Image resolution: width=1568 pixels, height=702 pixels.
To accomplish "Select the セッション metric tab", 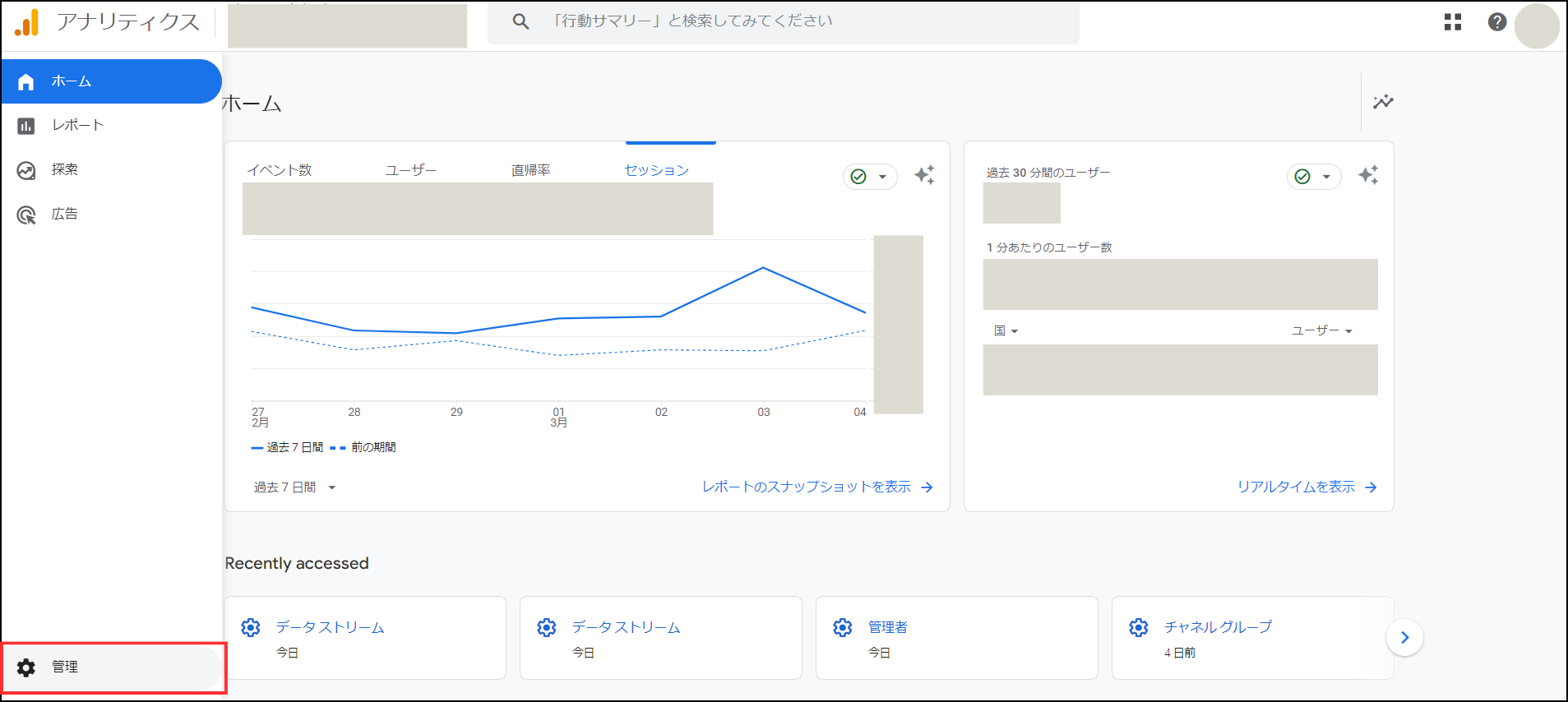I will [656, 170].
